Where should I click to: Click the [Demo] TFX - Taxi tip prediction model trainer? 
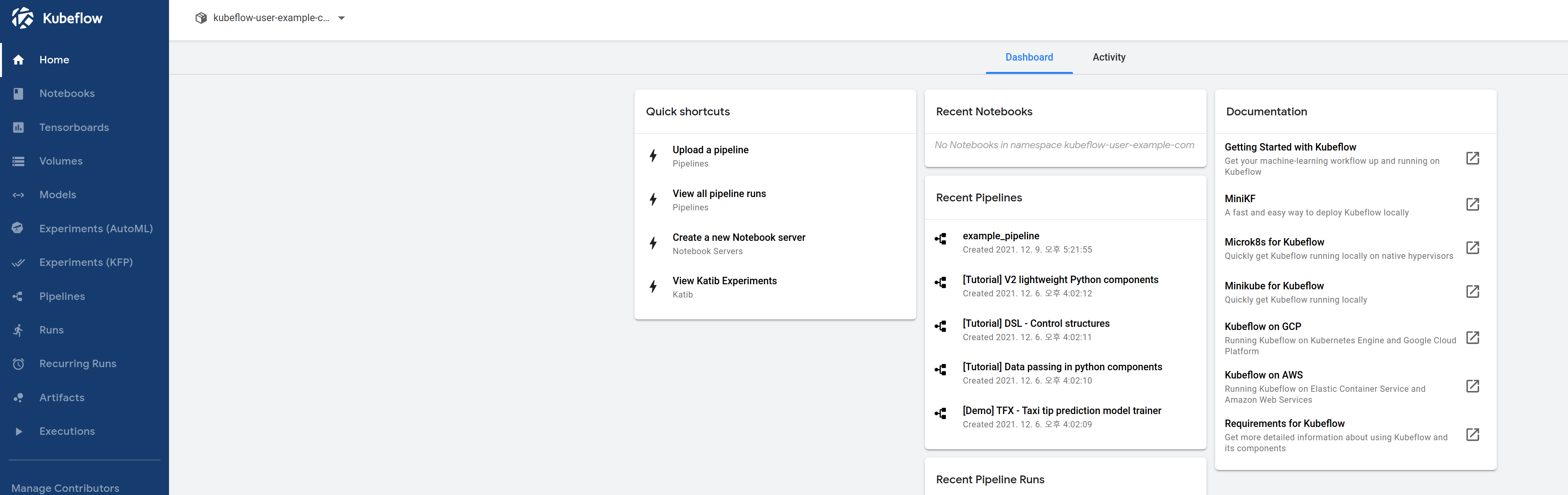point(1062,411)
